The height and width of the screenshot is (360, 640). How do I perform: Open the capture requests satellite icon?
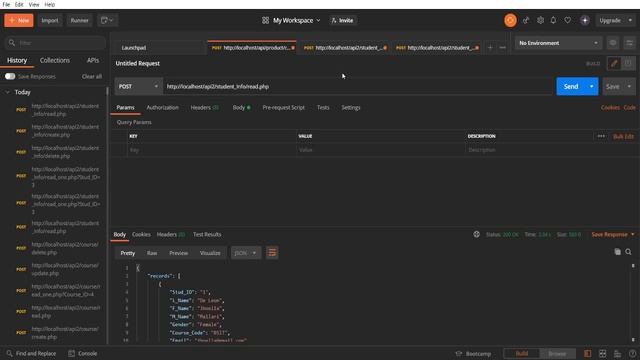click(526, 20)
